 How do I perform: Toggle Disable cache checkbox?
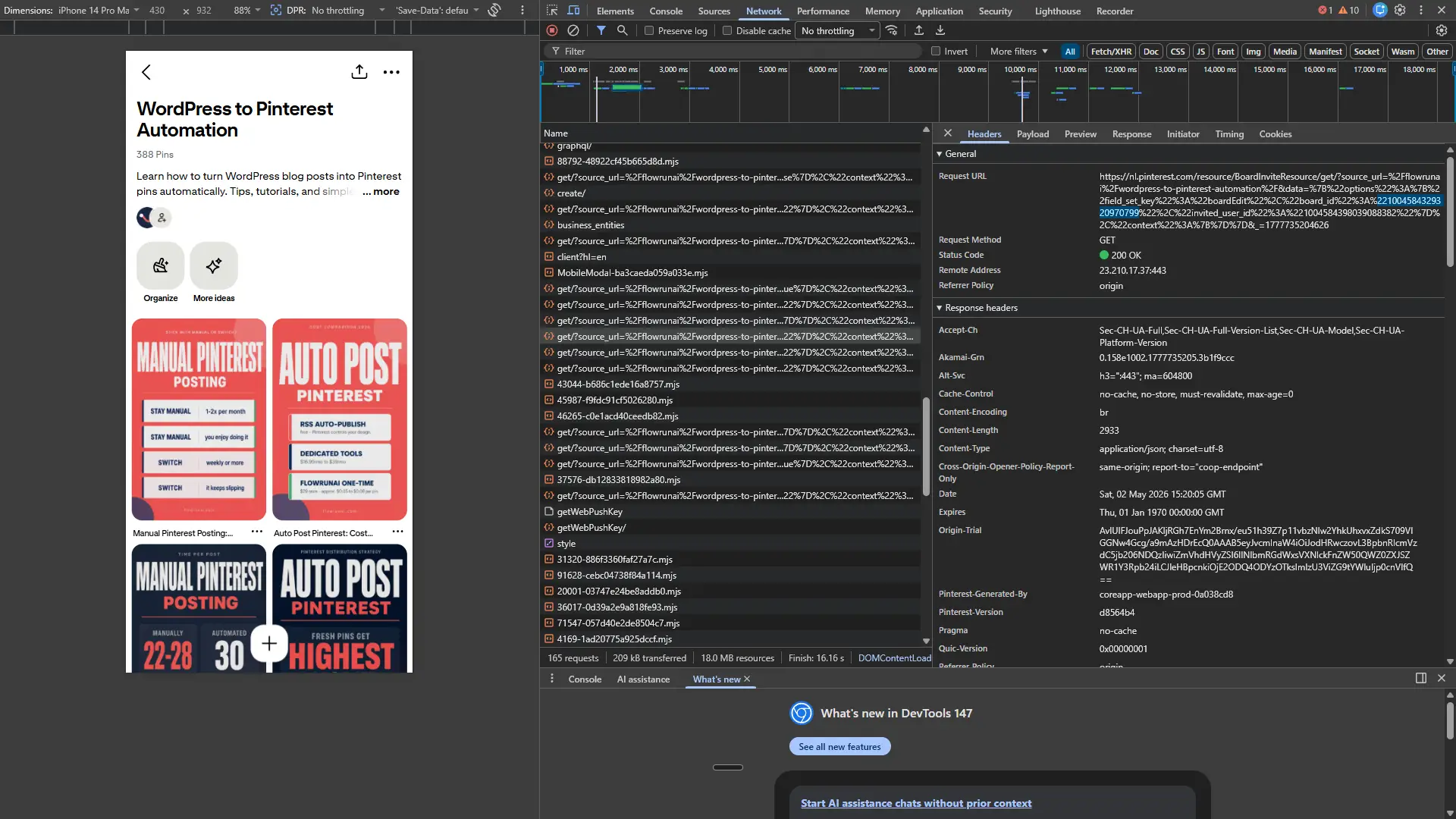727,31
